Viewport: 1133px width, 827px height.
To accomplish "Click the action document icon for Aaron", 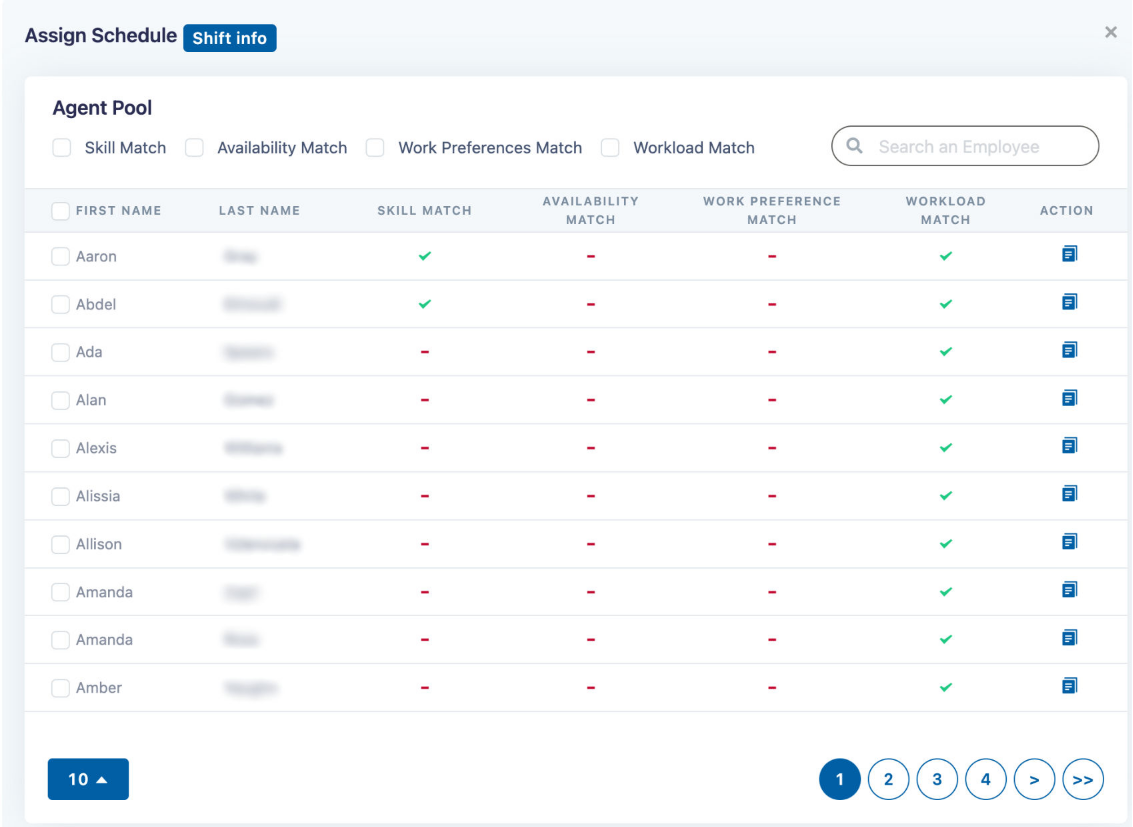I will (1069, 255).
